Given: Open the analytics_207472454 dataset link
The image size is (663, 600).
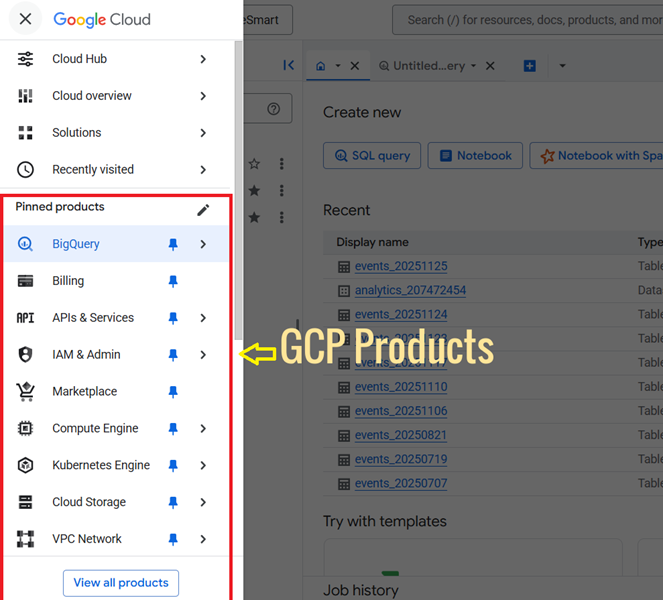Looking at the screenshot, I should tap(410, 290).
